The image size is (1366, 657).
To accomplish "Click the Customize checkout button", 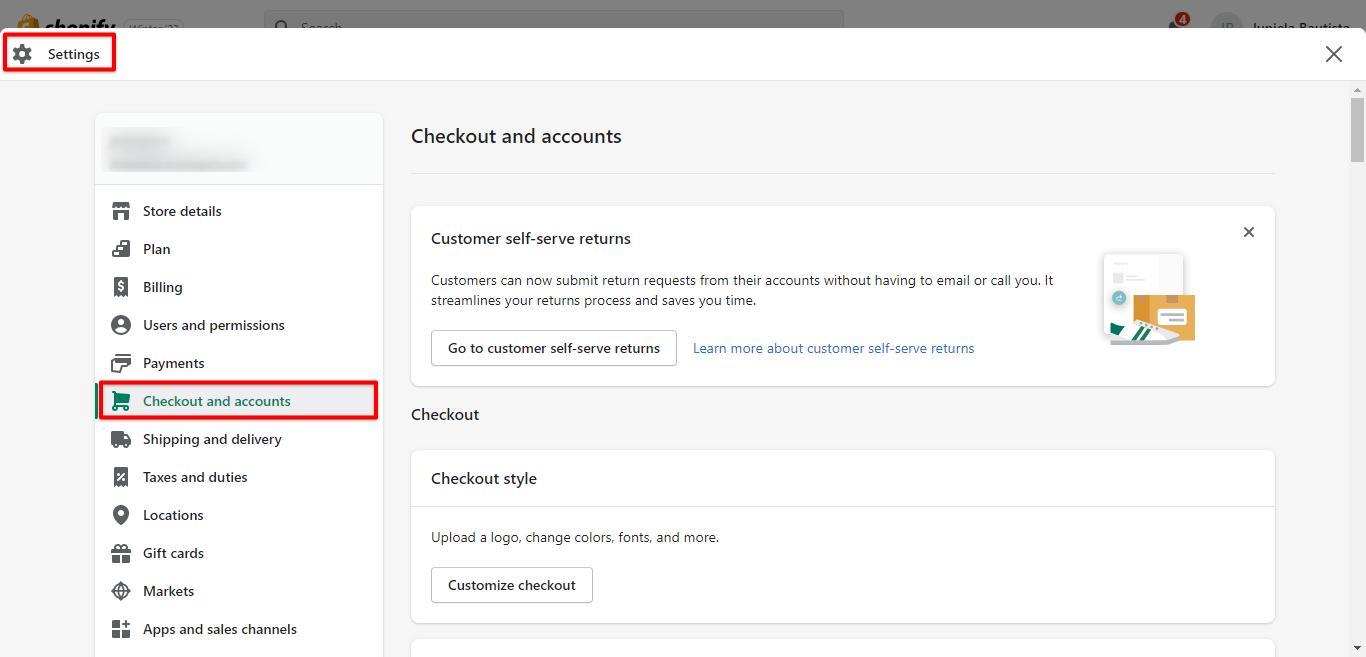I will [x=512, y=585].
